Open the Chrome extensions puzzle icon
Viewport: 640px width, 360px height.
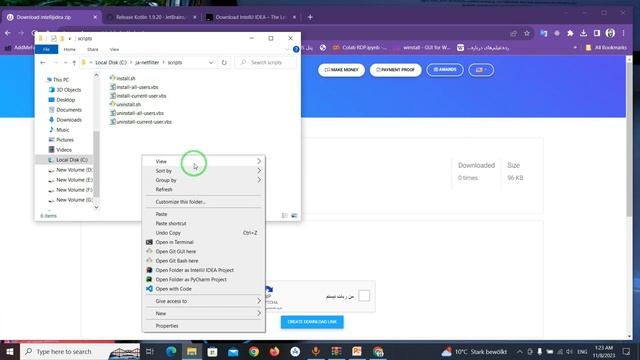(570, 33)
